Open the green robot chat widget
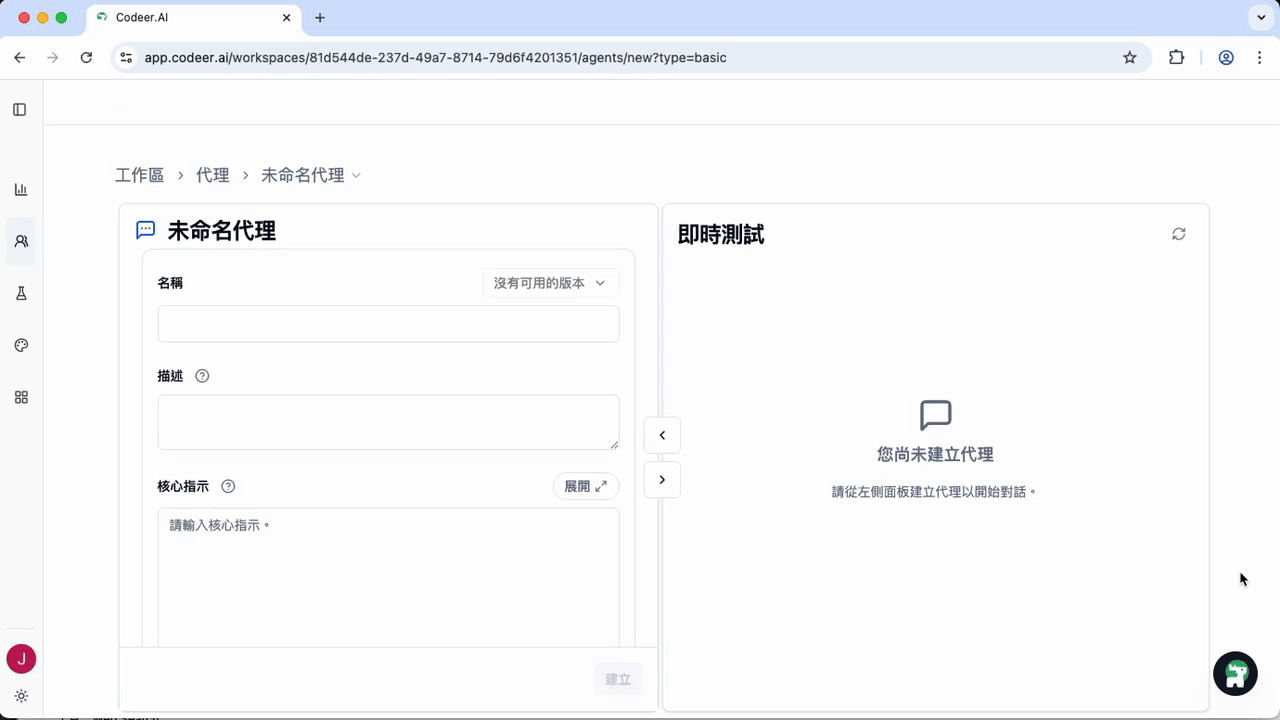 pyautogui.click(x=1235, y=673)
